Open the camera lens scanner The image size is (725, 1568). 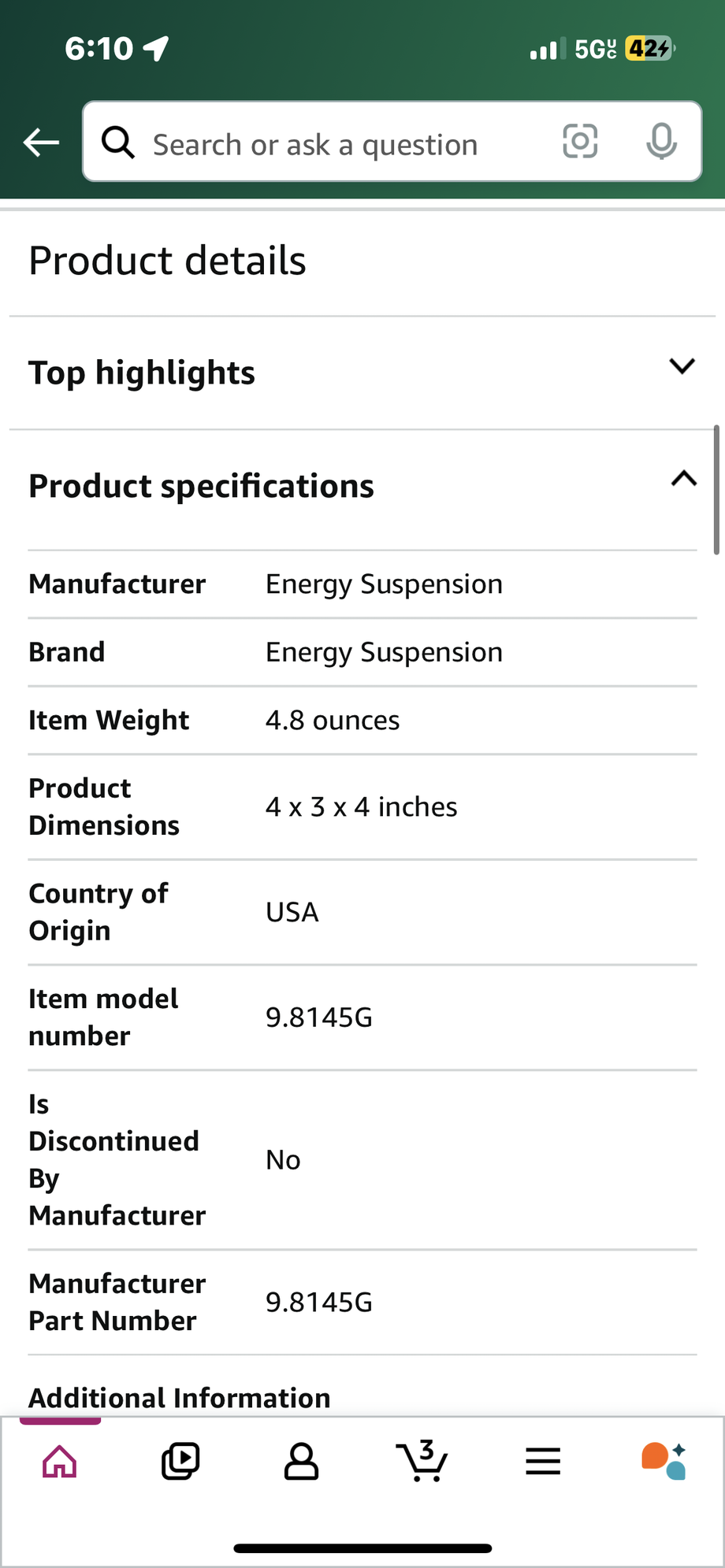pyautogui.click(x=580, y=142)
